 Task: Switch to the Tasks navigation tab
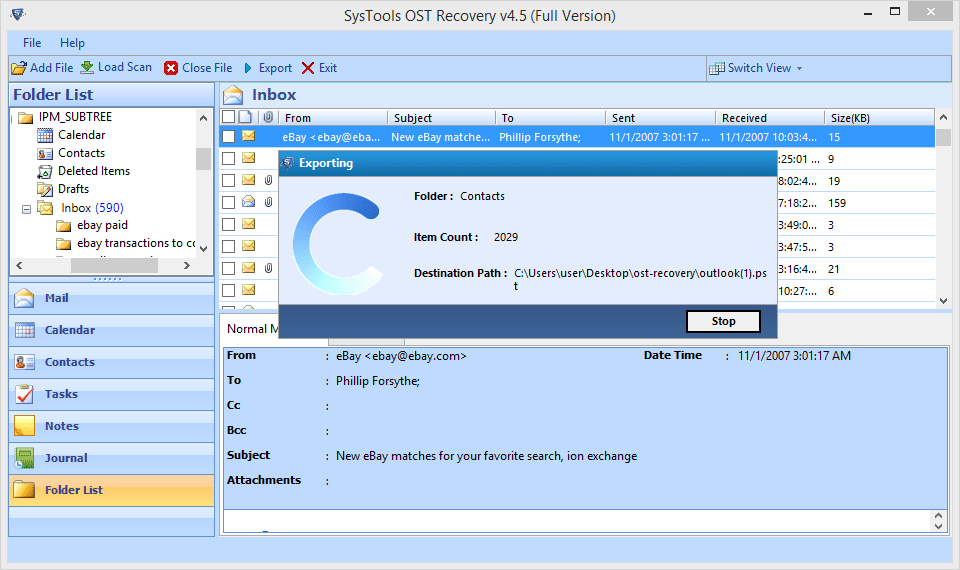coord(111,394)
